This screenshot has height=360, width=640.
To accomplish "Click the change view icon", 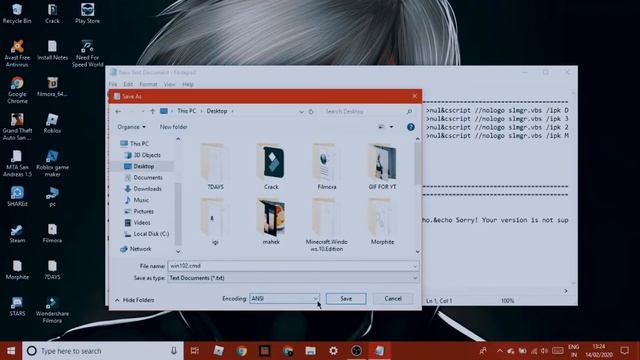I will [x=381, y=127].
